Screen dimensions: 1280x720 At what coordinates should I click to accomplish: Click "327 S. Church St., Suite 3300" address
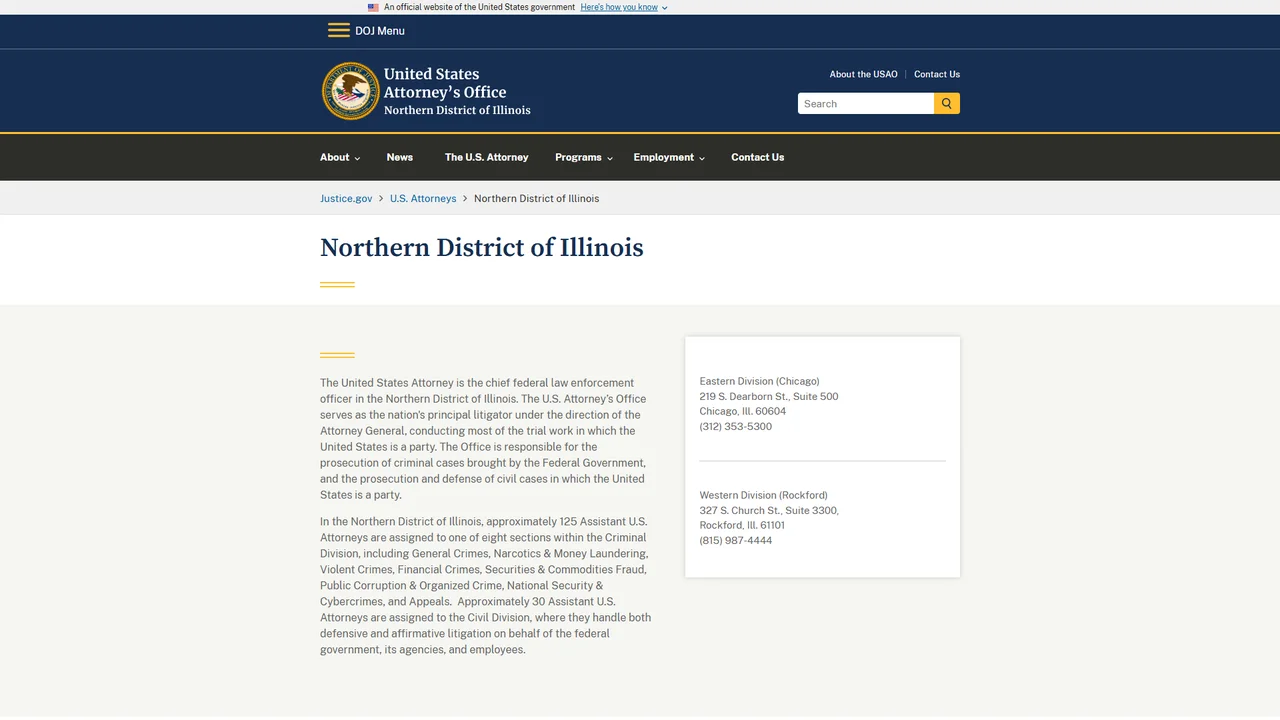769,510
